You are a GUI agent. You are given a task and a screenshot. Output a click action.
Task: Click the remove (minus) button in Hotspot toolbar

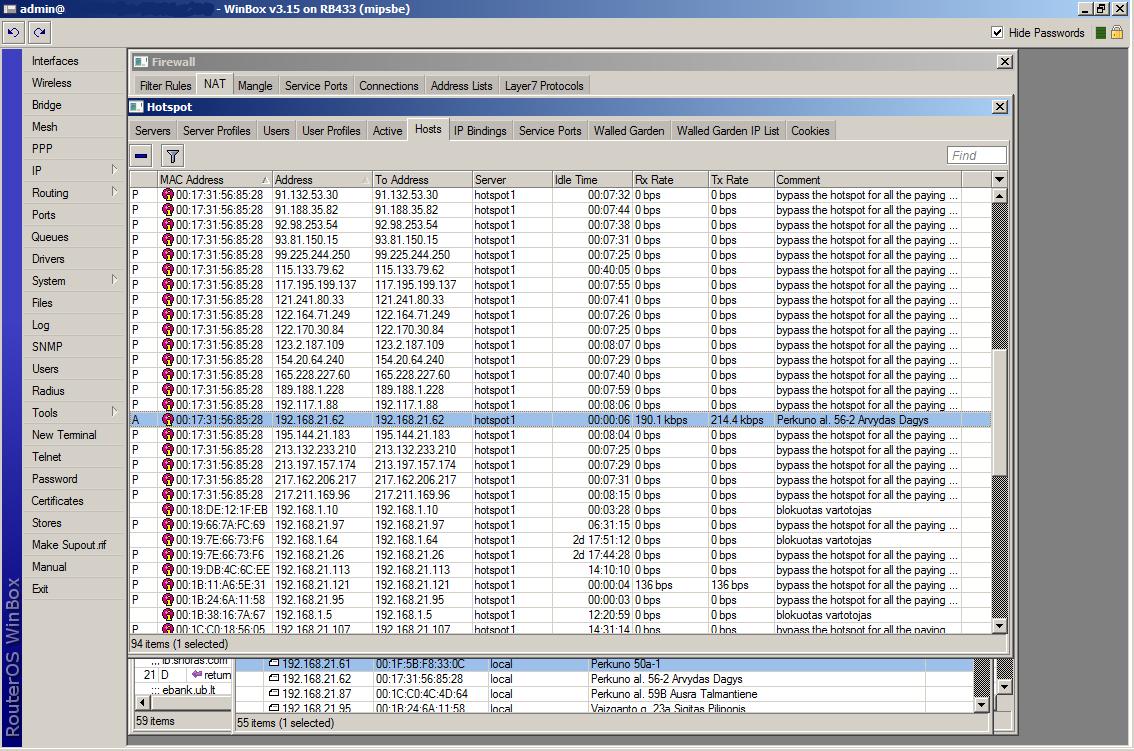(142, 156)
